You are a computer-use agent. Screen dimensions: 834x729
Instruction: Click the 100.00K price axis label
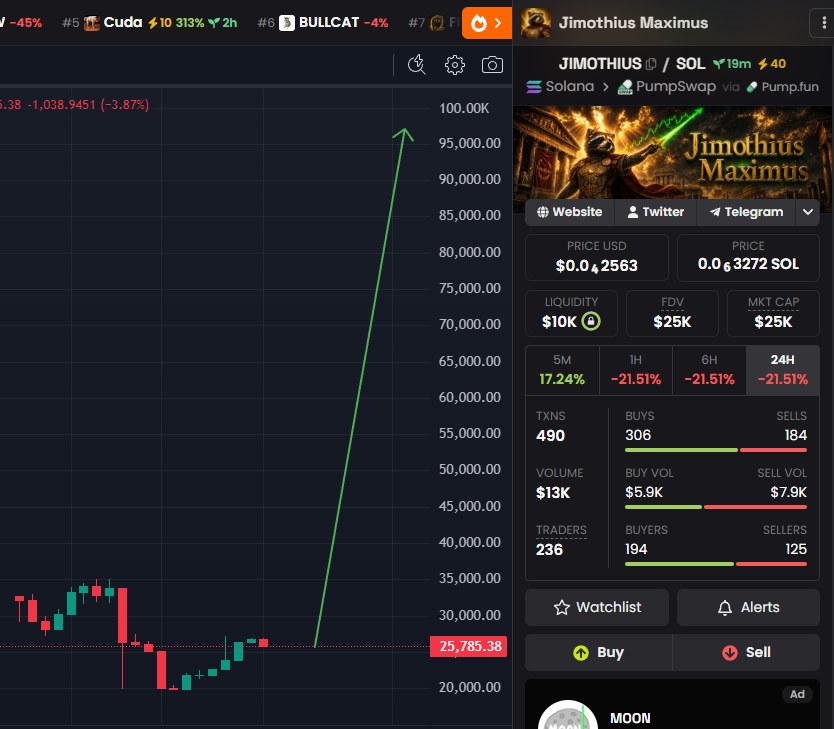pos(464,108)
